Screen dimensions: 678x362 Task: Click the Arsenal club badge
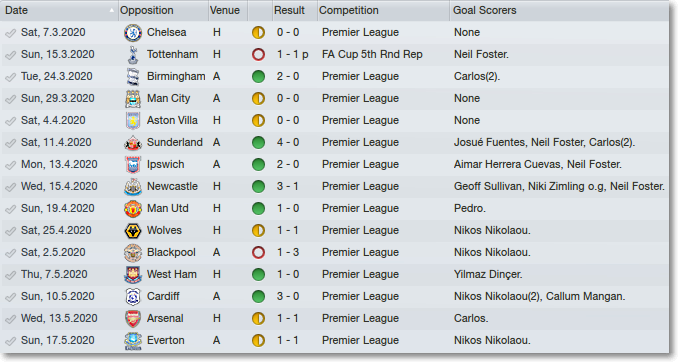(x=133, y=319)
